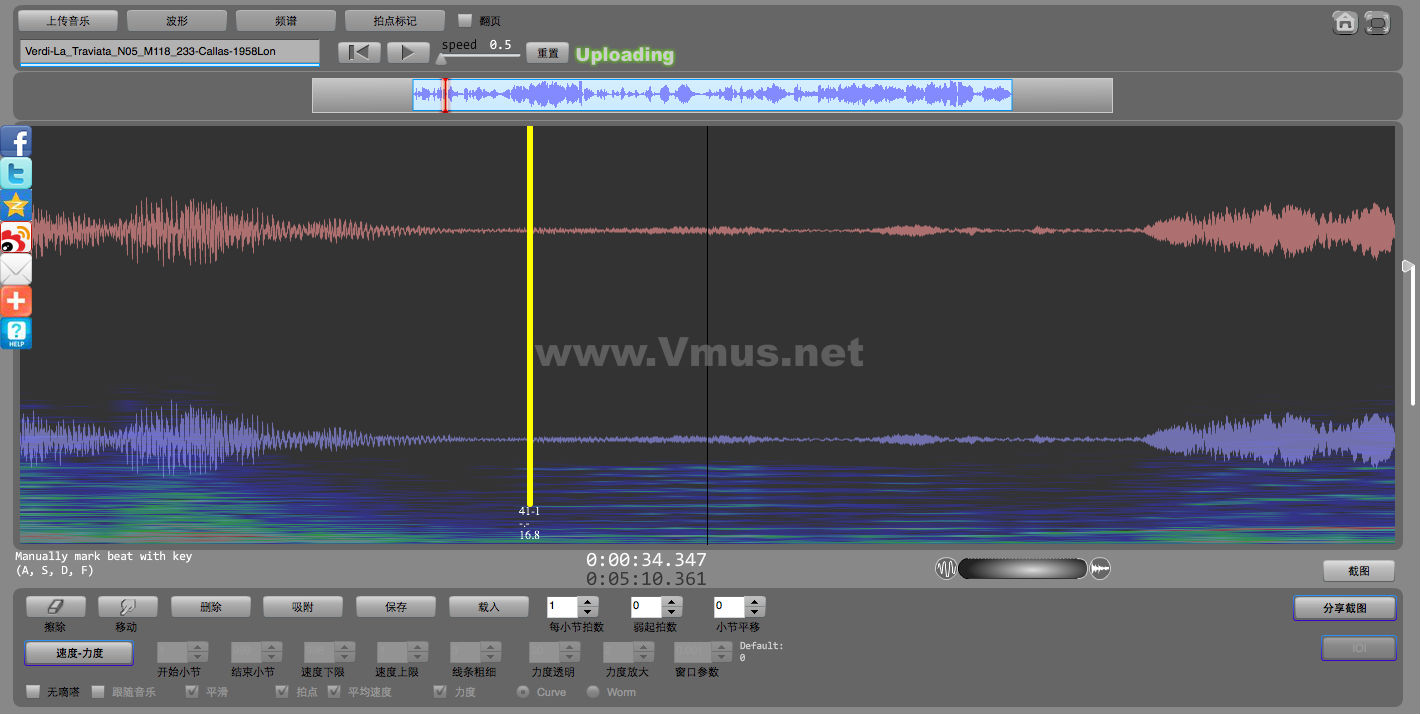
Task: Open the Help question mark icon
Action: pyautogui.click(x=16, y=333)
